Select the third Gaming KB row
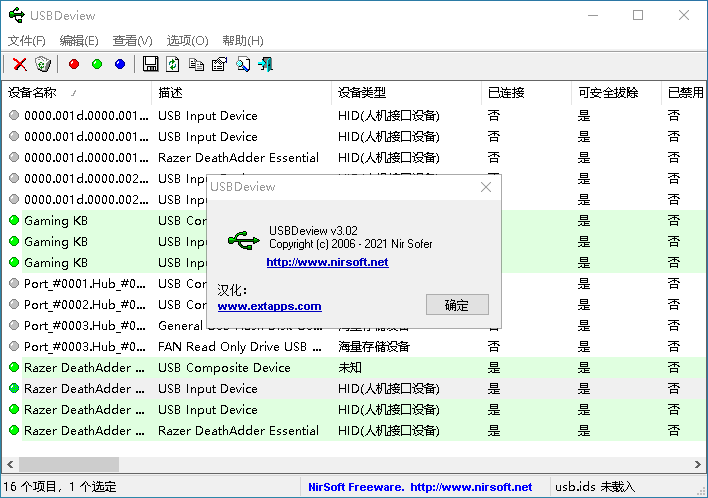The height and width of the screenshot is (498, 708). click(x=353, y=263)
